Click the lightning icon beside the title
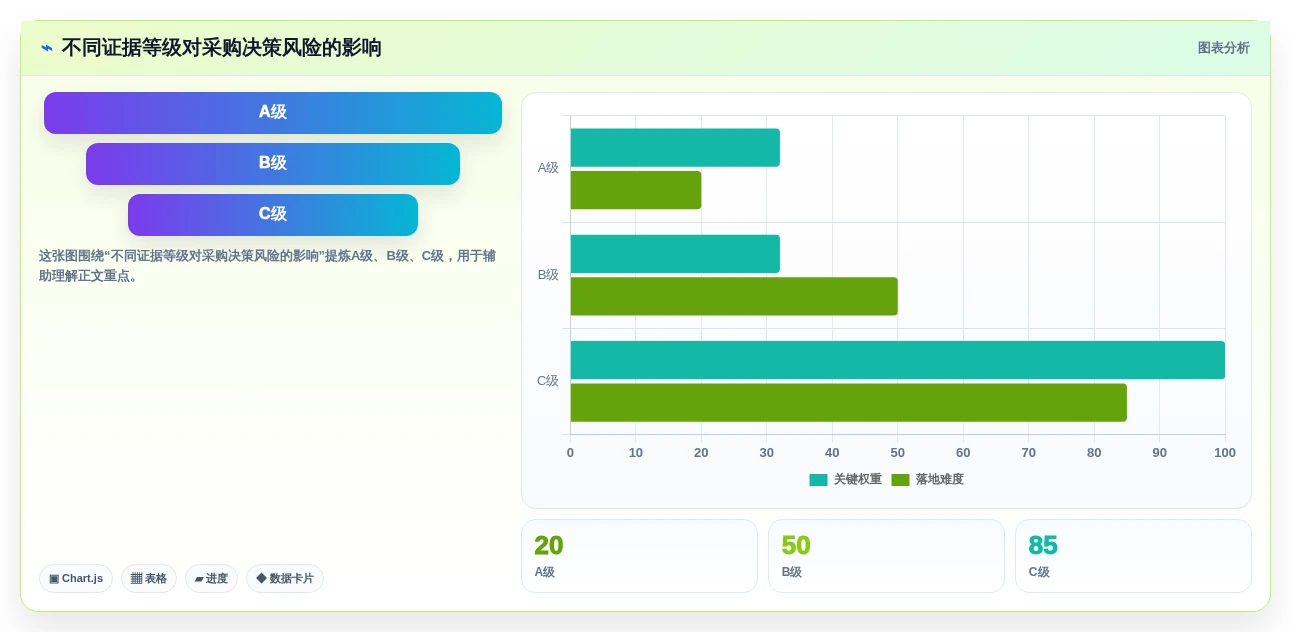 [47, 48]
